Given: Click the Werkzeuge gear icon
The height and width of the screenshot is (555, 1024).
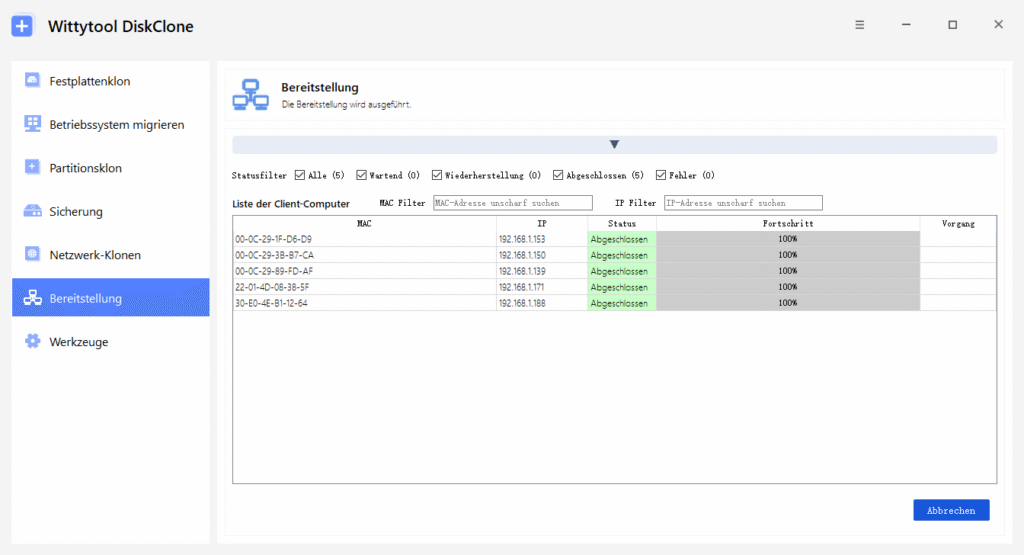Looking at the screenshot, I should click(x=32, y=341).
